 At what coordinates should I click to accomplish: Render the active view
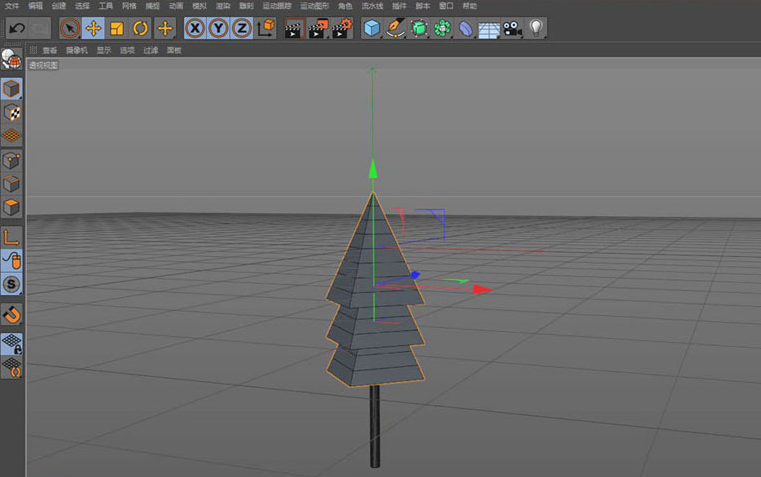coord(295,28)
